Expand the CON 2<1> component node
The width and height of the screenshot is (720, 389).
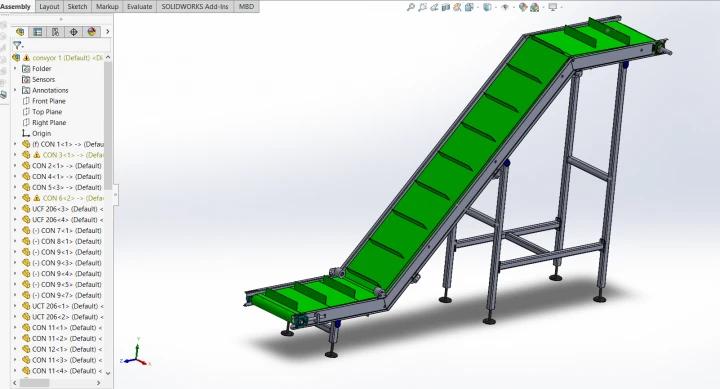[x=15, y=165]
